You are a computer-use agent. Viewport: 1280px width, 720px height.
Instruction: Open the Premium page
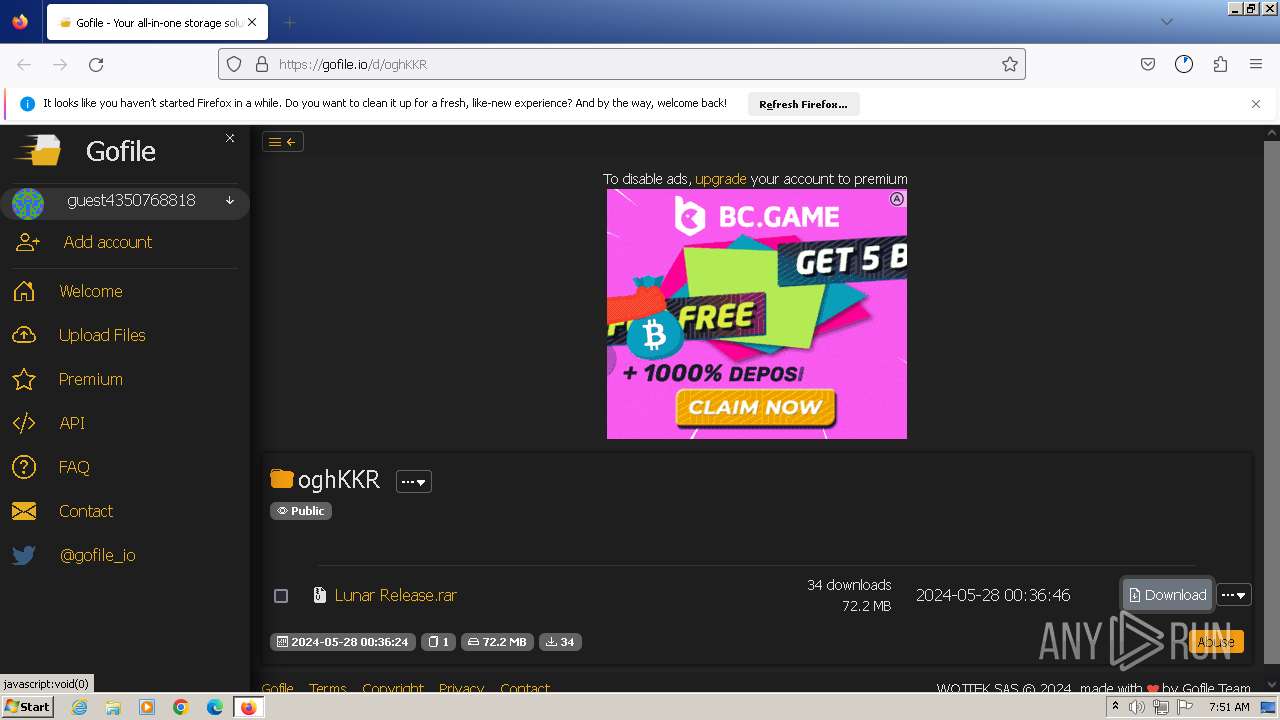click(90, 379)
